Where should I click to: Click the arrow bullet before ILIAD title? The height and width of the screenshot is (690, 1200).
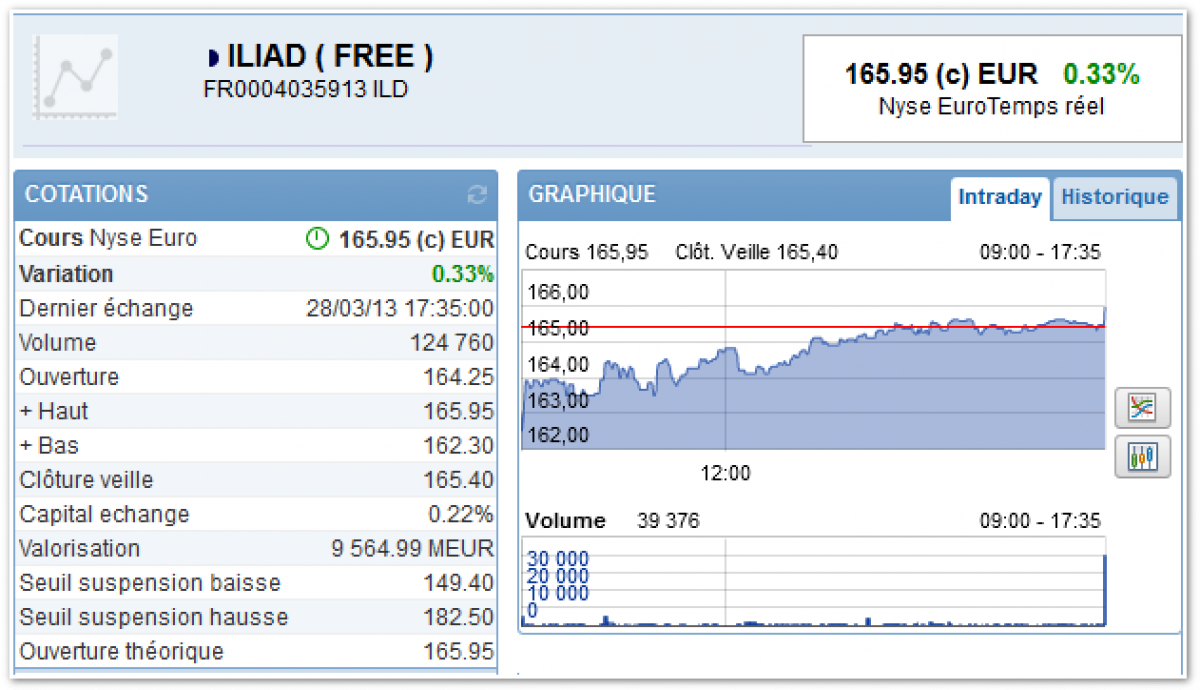point(214,60)
